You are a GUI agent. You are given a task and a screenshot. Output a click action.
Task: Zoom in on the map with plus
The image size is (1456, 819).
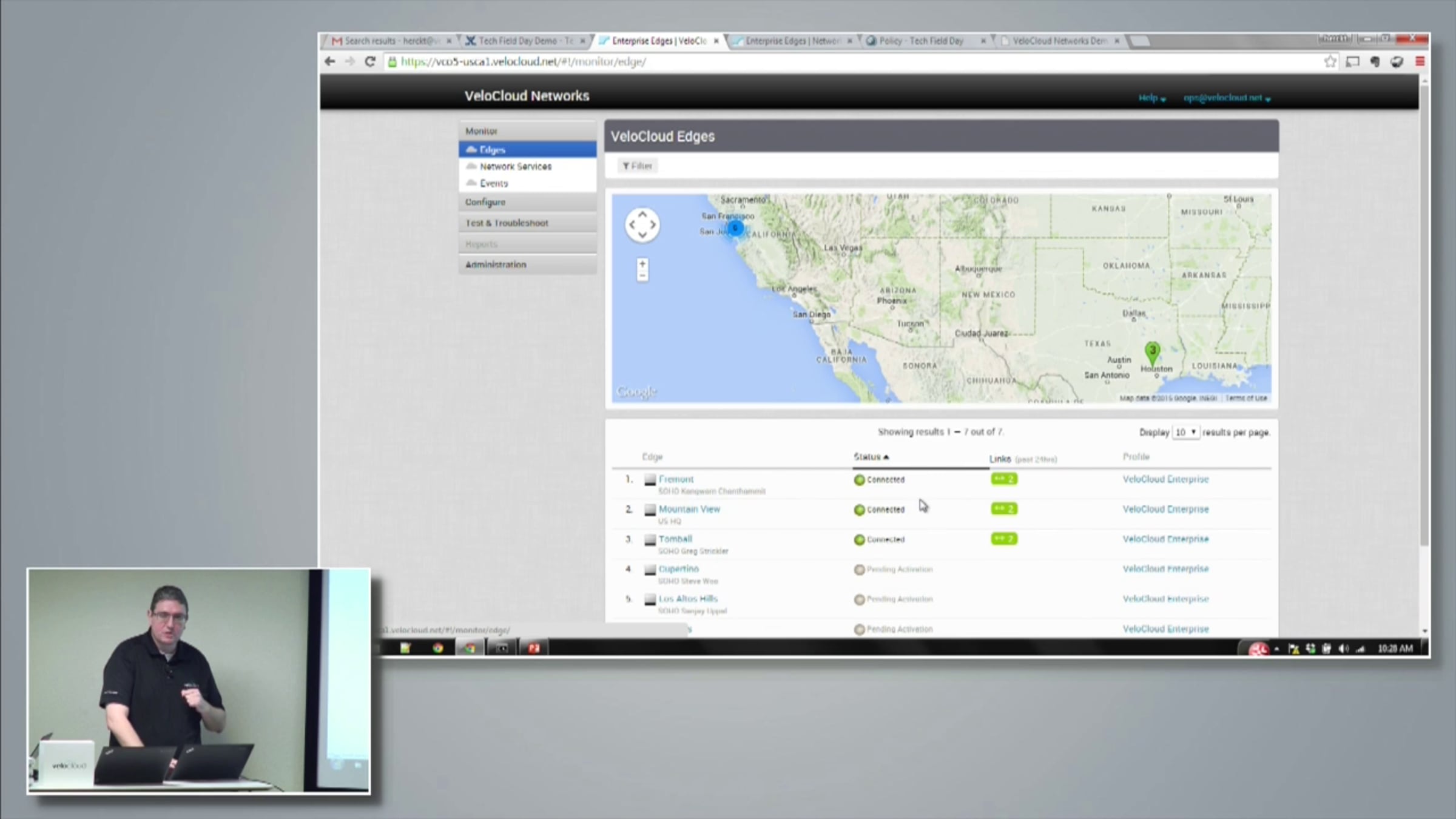click(642, 264)
